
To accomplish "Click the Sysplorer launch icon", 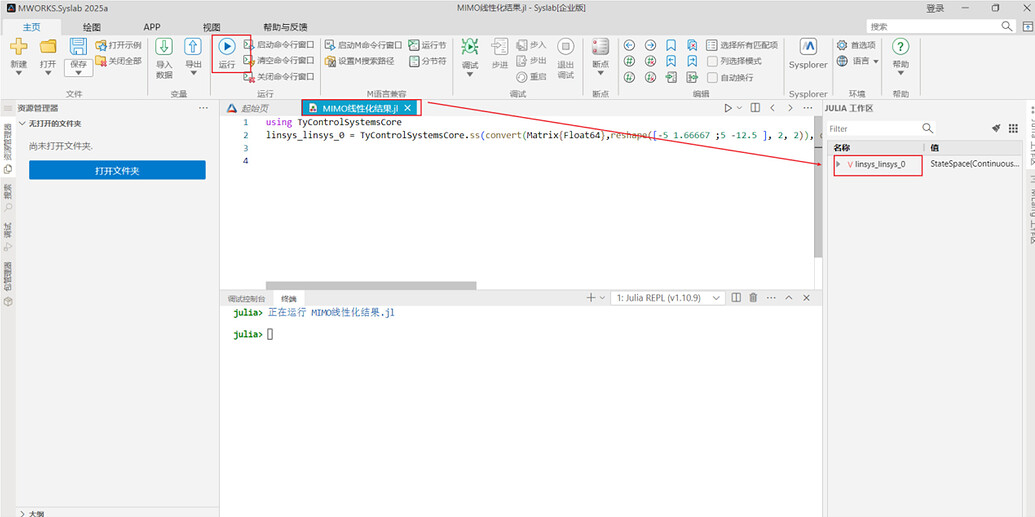I will point(809,46).
